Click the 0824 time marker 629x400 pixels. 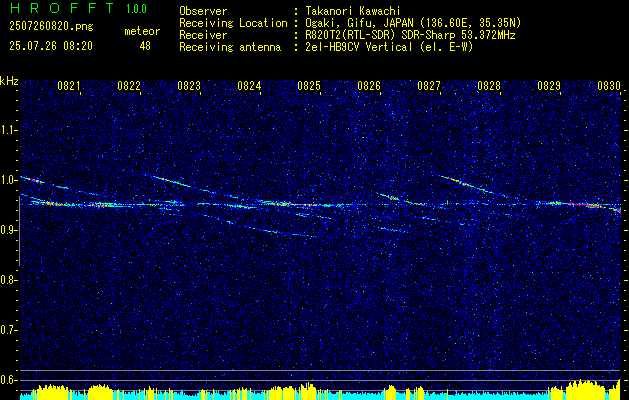coord(249,86)
